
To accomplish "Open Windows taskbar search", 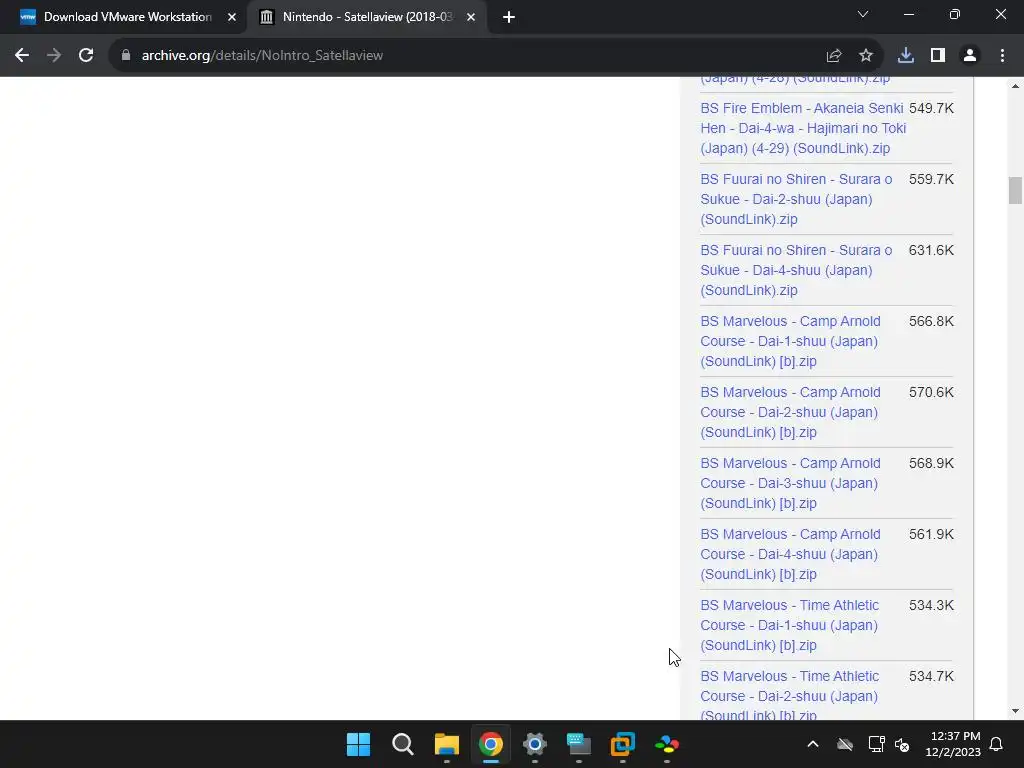I will tap(402, 744).
